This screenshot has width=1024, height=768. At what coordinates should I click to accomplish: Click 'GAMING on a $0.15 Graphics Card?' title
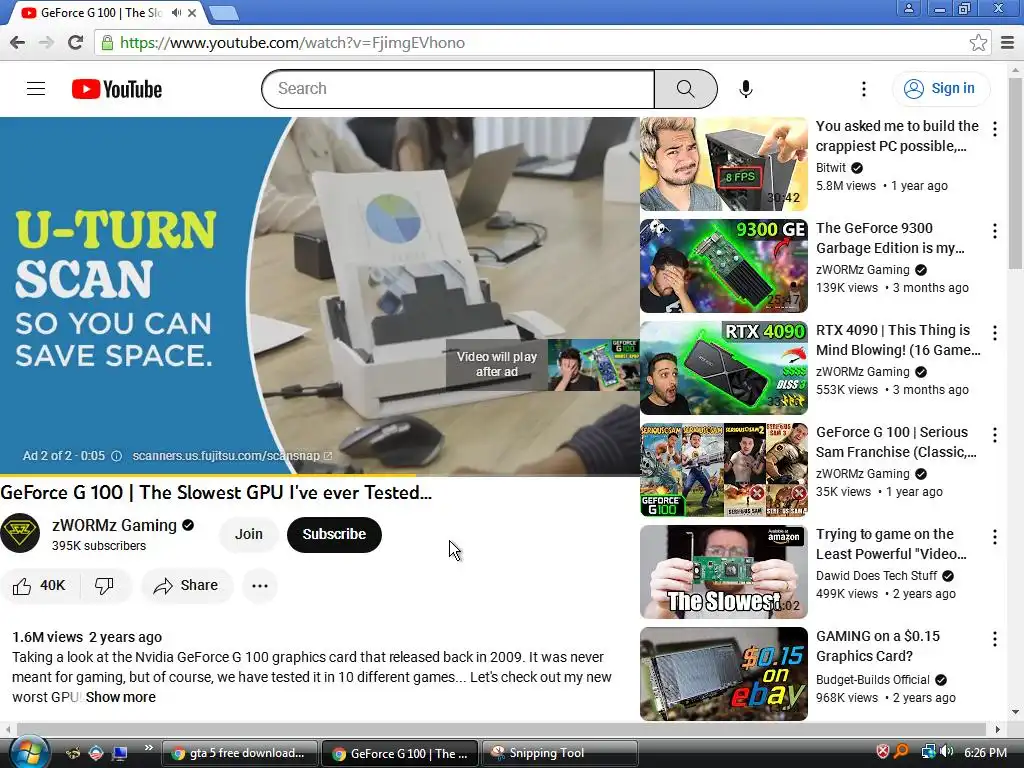click(878, 646)
